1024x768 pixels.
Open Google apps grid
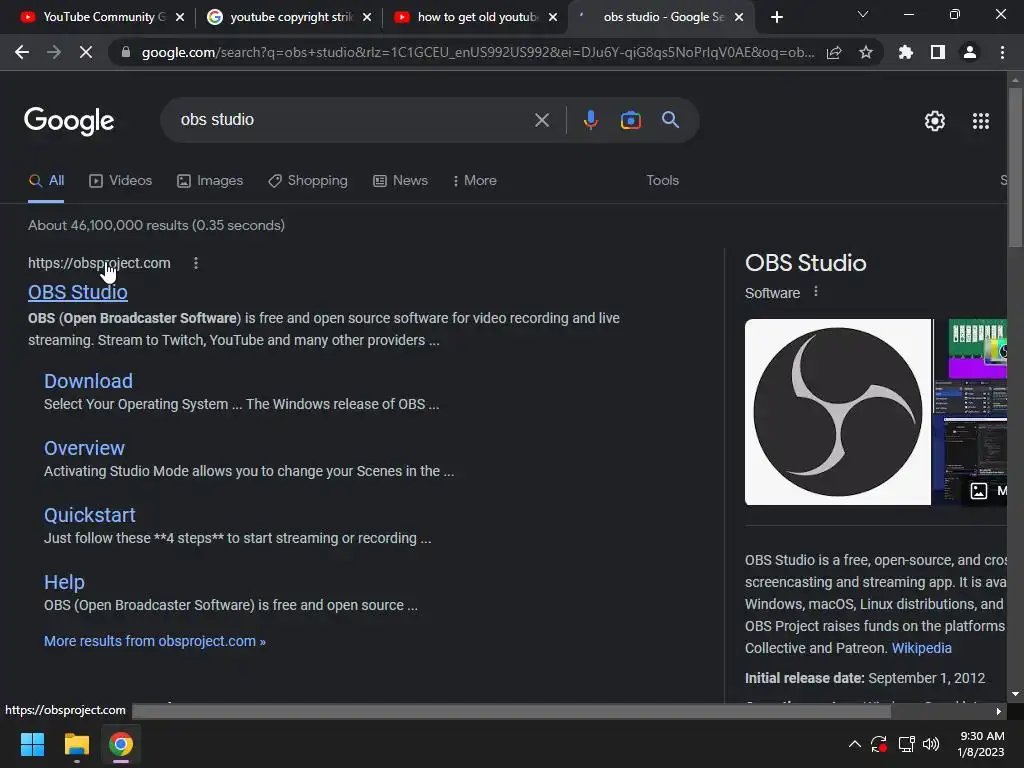tap(980, 121)
